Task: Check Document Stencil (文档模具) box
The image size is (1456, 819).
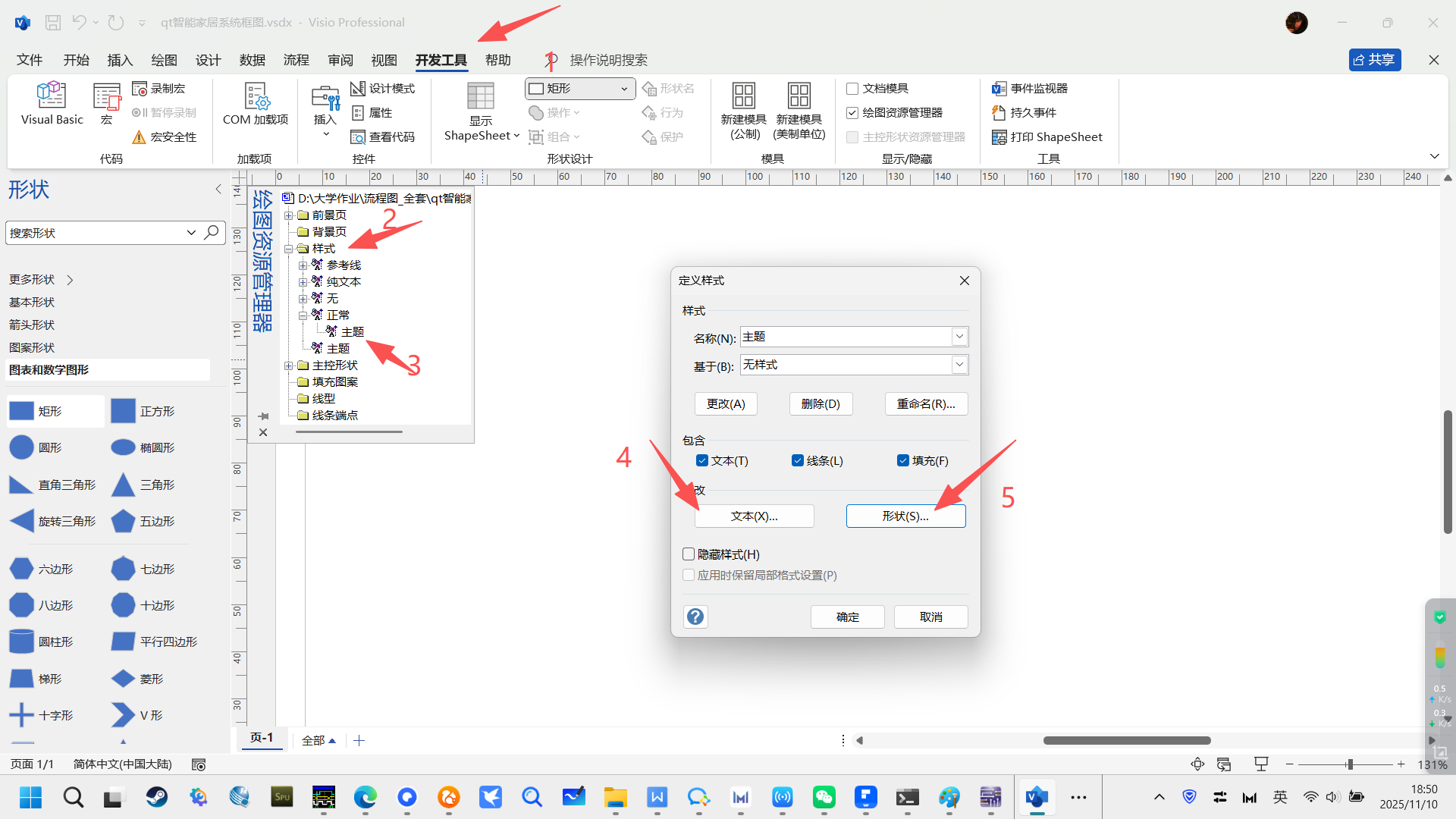Action: (852, 89)
